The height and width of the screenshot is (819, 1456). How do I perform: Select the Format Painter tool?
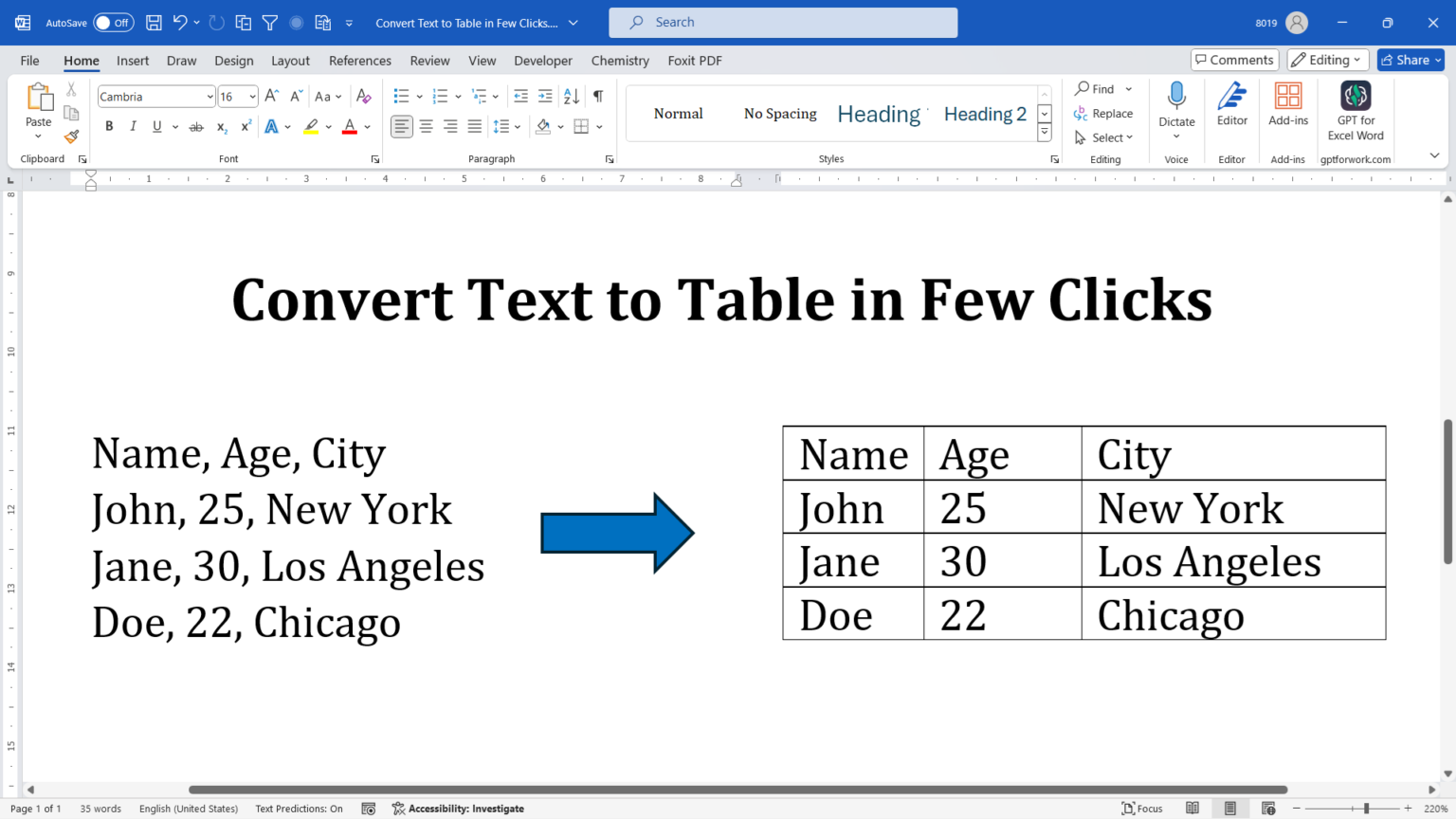click(x=71, y=136)
